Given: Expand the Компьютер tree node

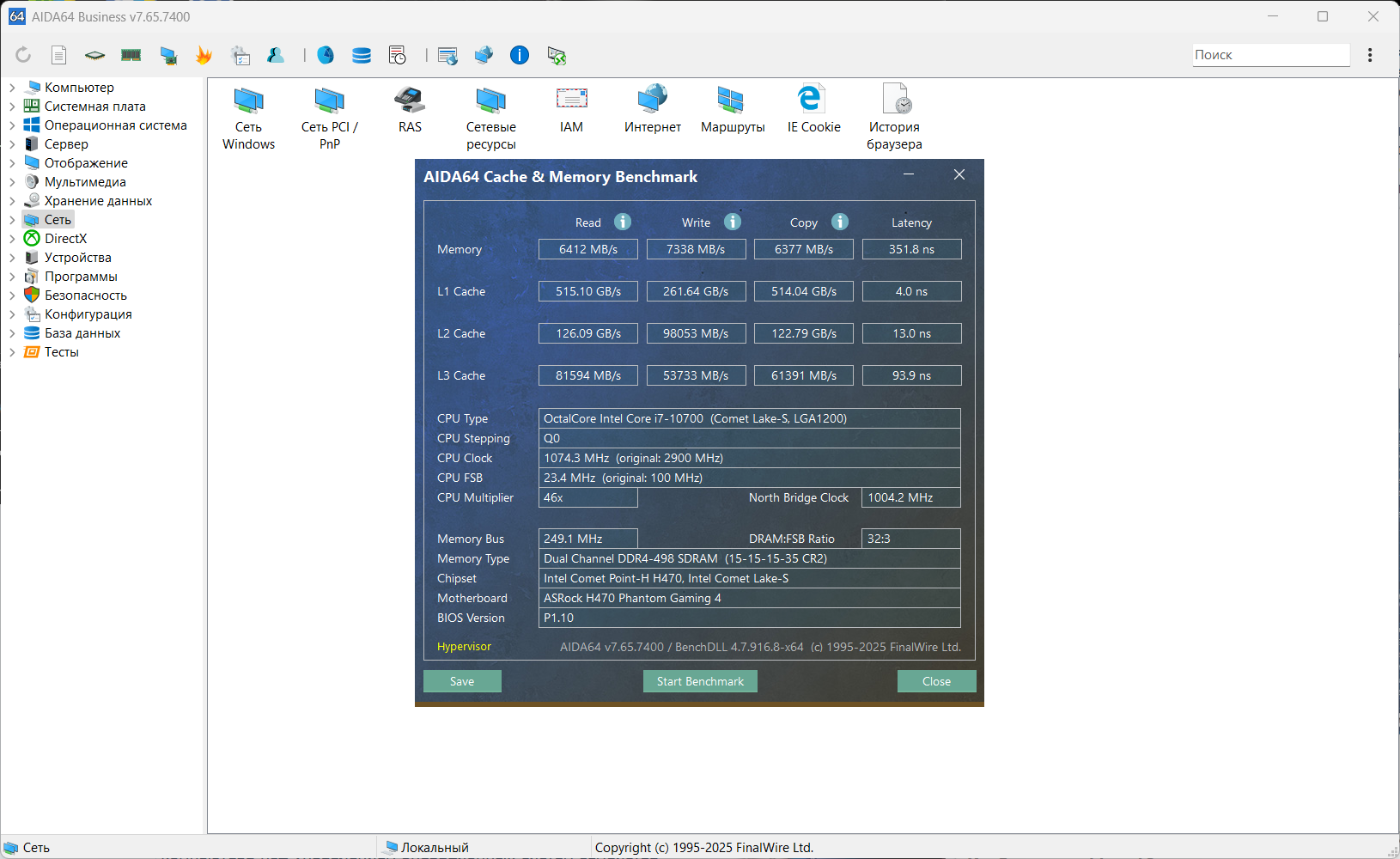Looking at the screenshot, I should click(x=12, y=88).
